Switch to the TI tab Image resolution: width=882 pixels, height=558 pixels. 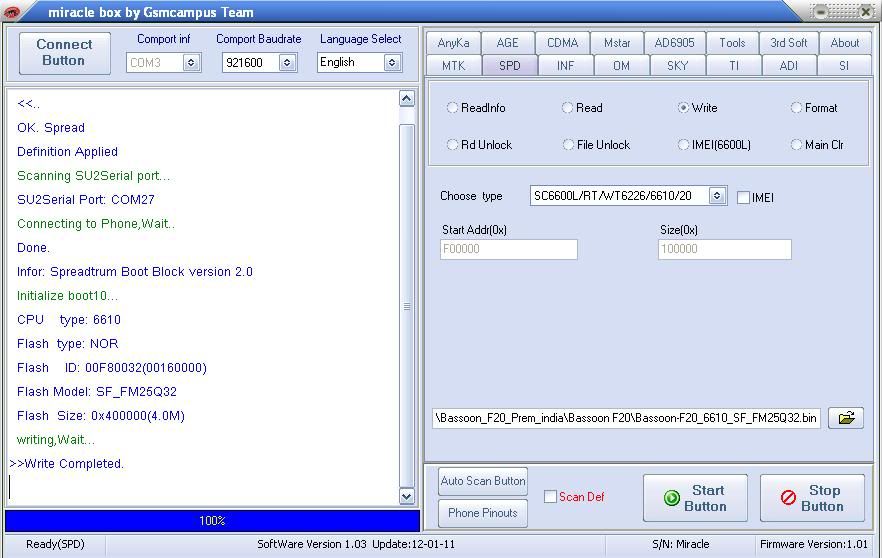tap(734, 66)
